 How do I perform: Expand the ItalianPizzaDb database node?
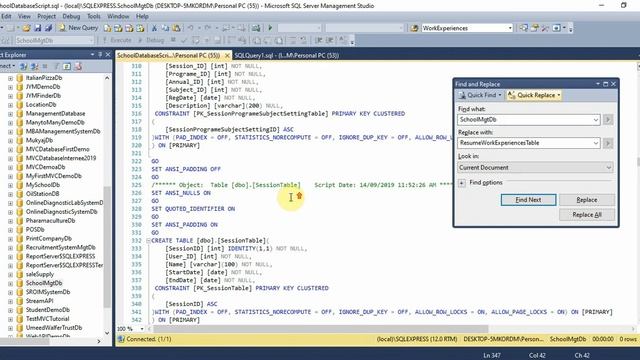10,78
